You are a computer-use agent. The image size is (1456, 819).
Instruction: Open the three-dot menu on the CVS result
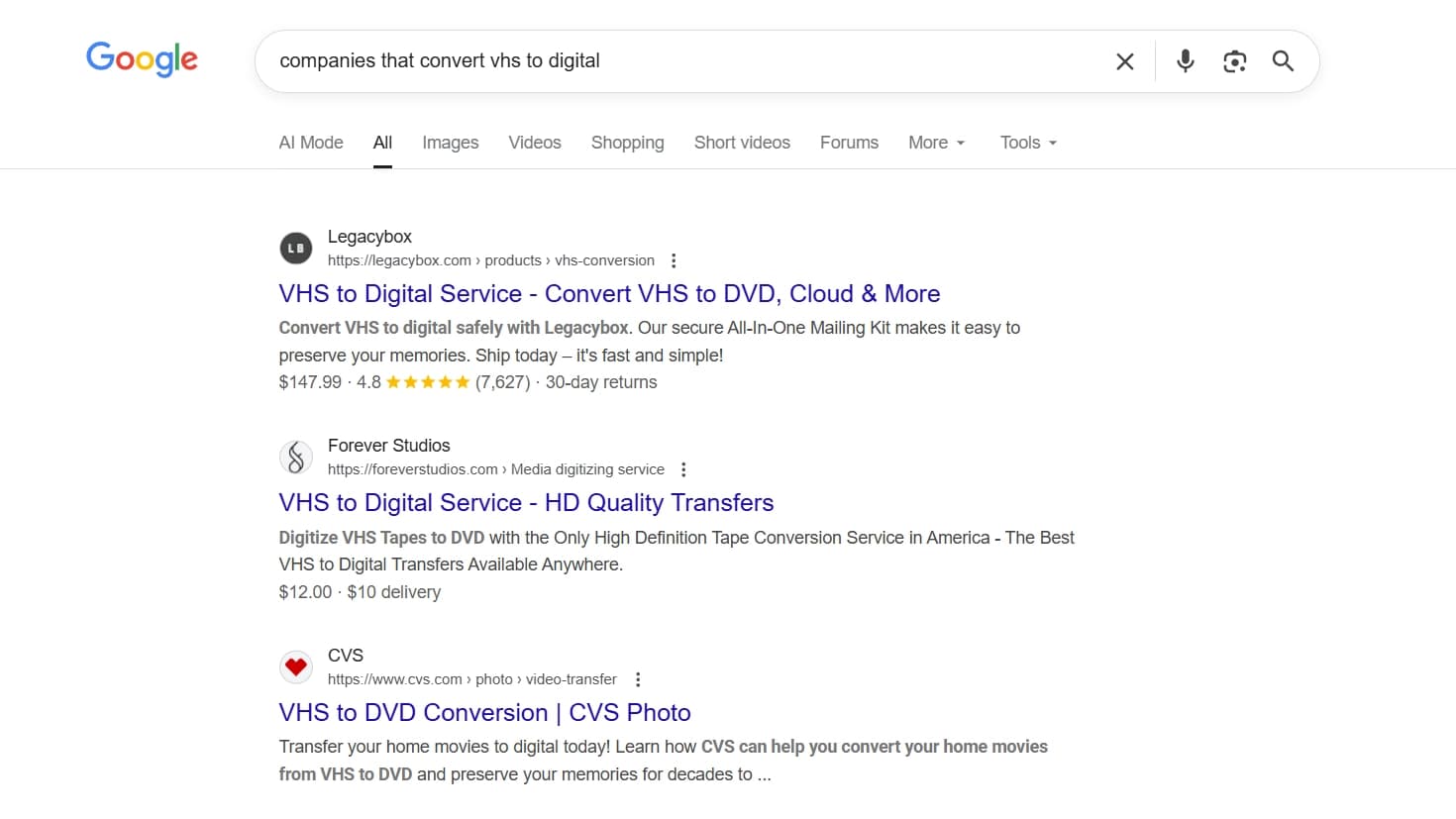point(638,679)
